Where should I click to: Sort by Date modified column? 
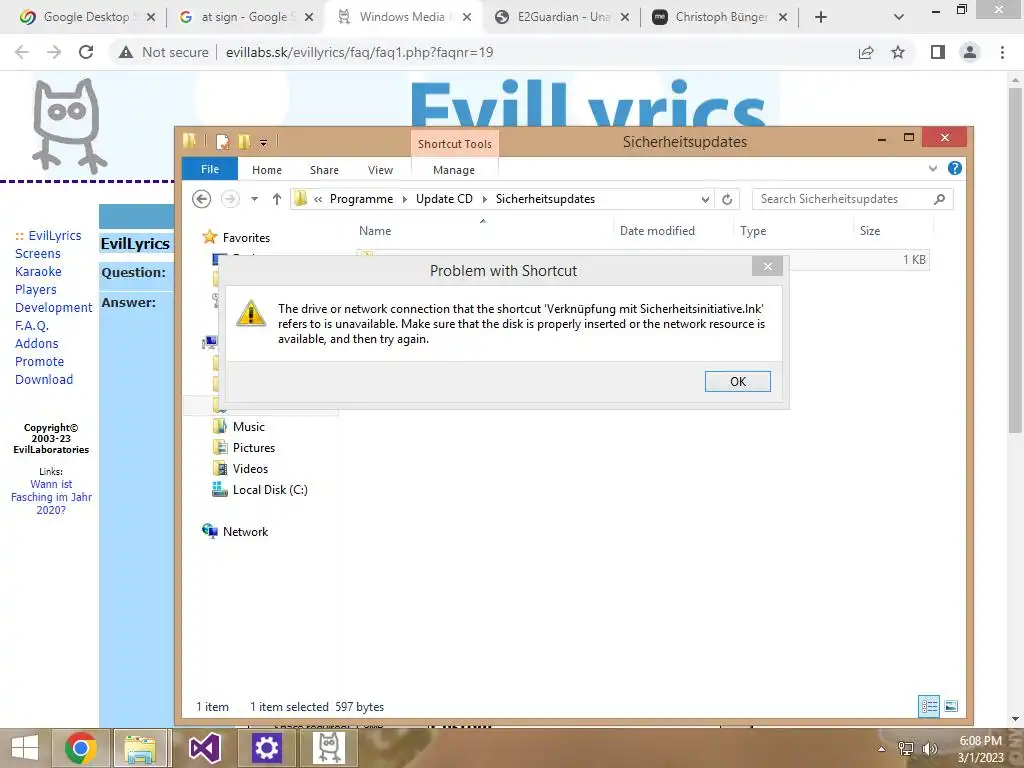[x=657, y=231]
